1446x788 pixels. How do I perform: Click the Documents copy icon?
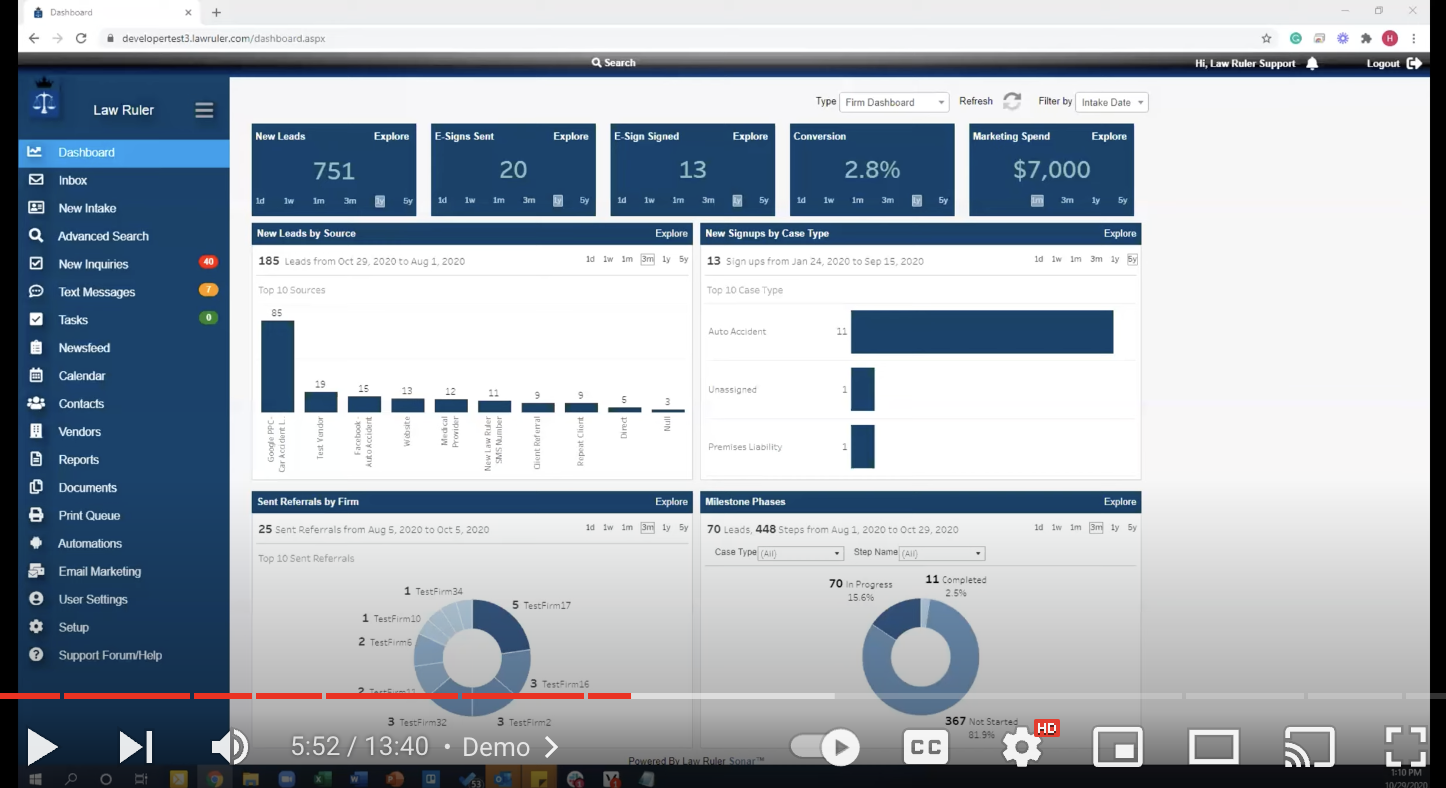(36, 488)
